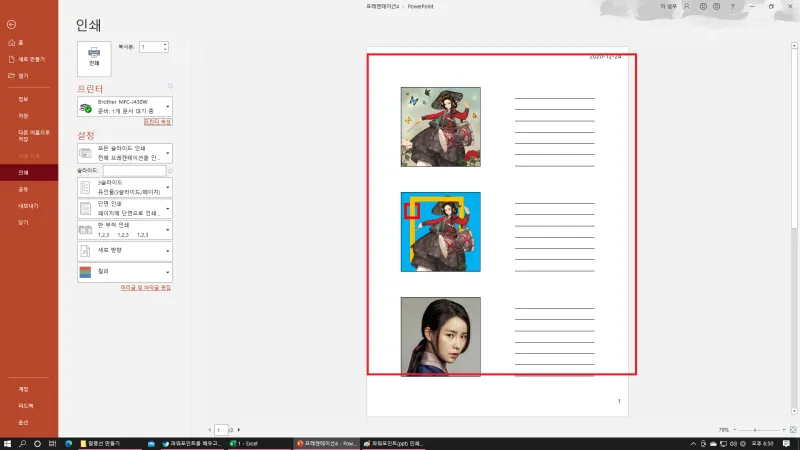Click the scroll up arrow of the preview
Image resolution: width=800 pixels, height=450 pixels.
point(794,45)
